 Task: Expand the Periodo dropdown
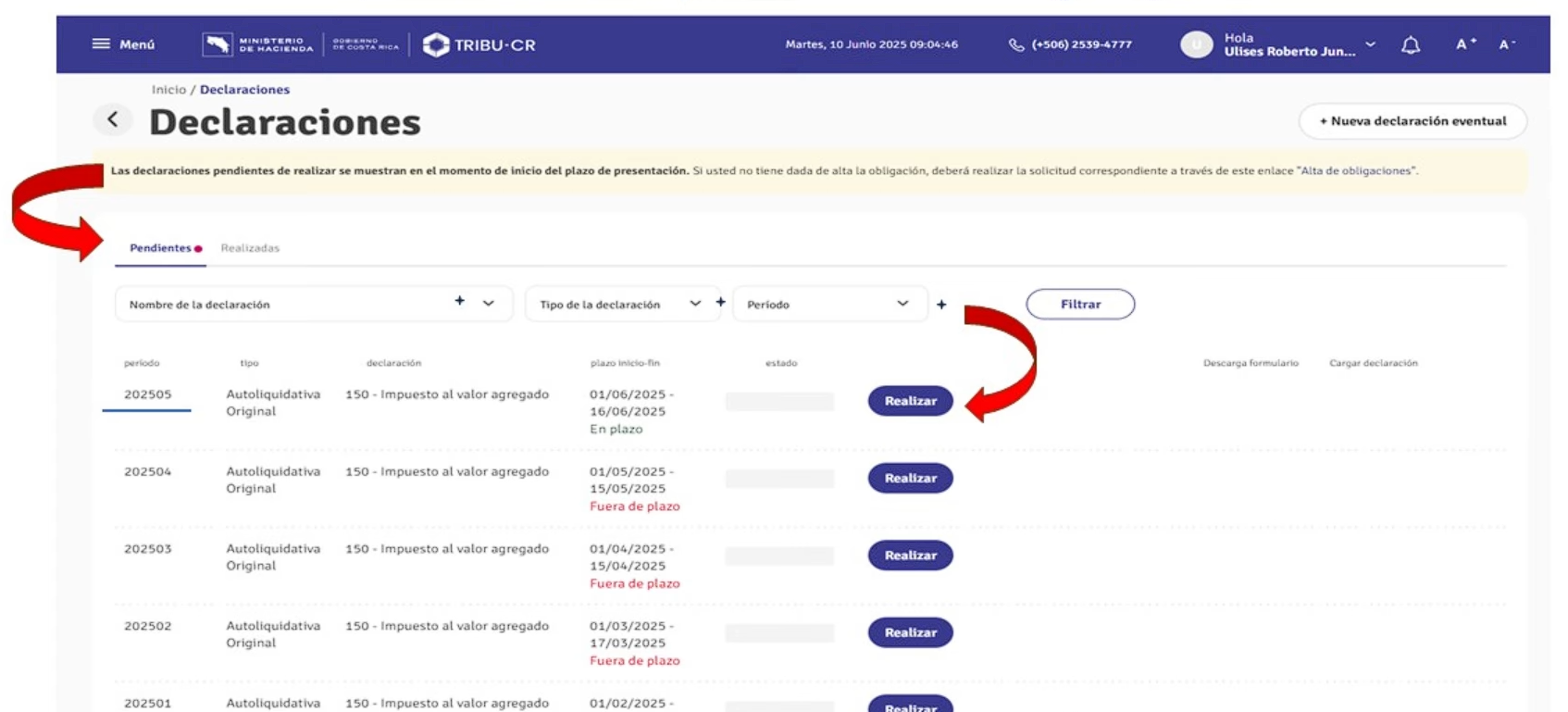pyautogui.click(x=902, y=304)
